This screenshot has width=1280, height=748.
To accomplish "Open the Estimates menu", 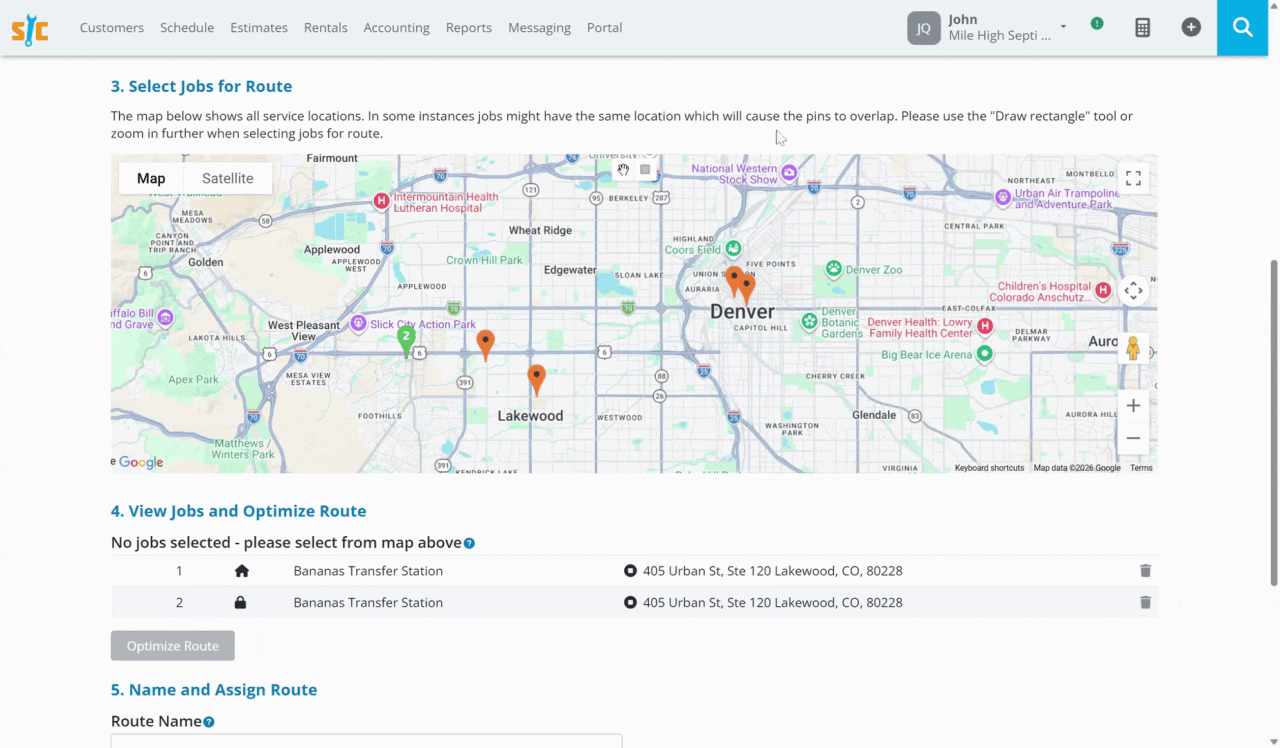I will coord(259,28).
